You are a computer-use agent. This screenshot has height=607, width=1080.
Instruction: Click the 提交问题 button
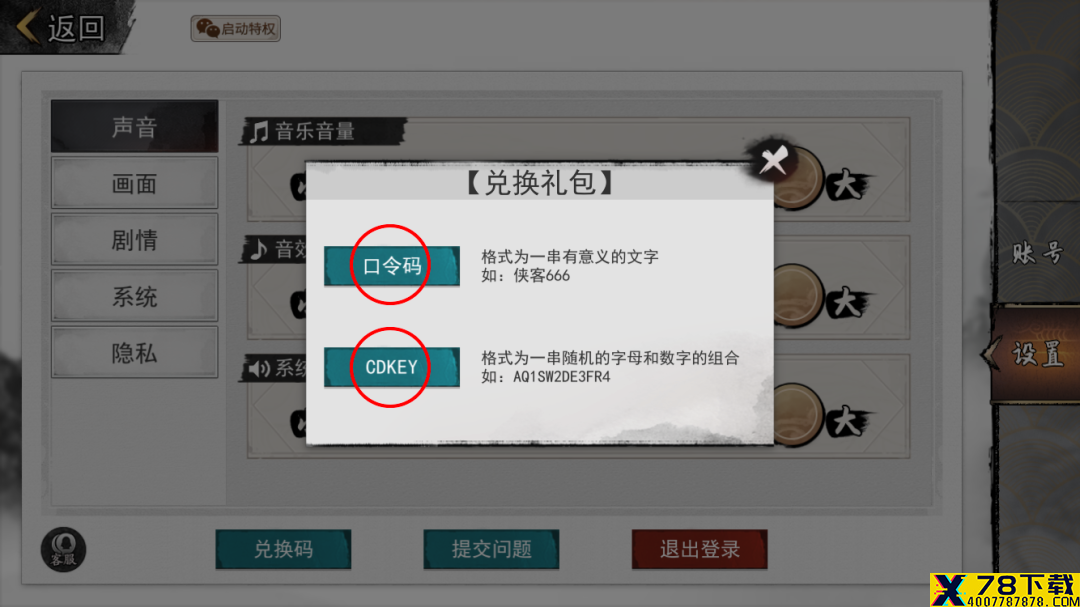tap(491, 549)
